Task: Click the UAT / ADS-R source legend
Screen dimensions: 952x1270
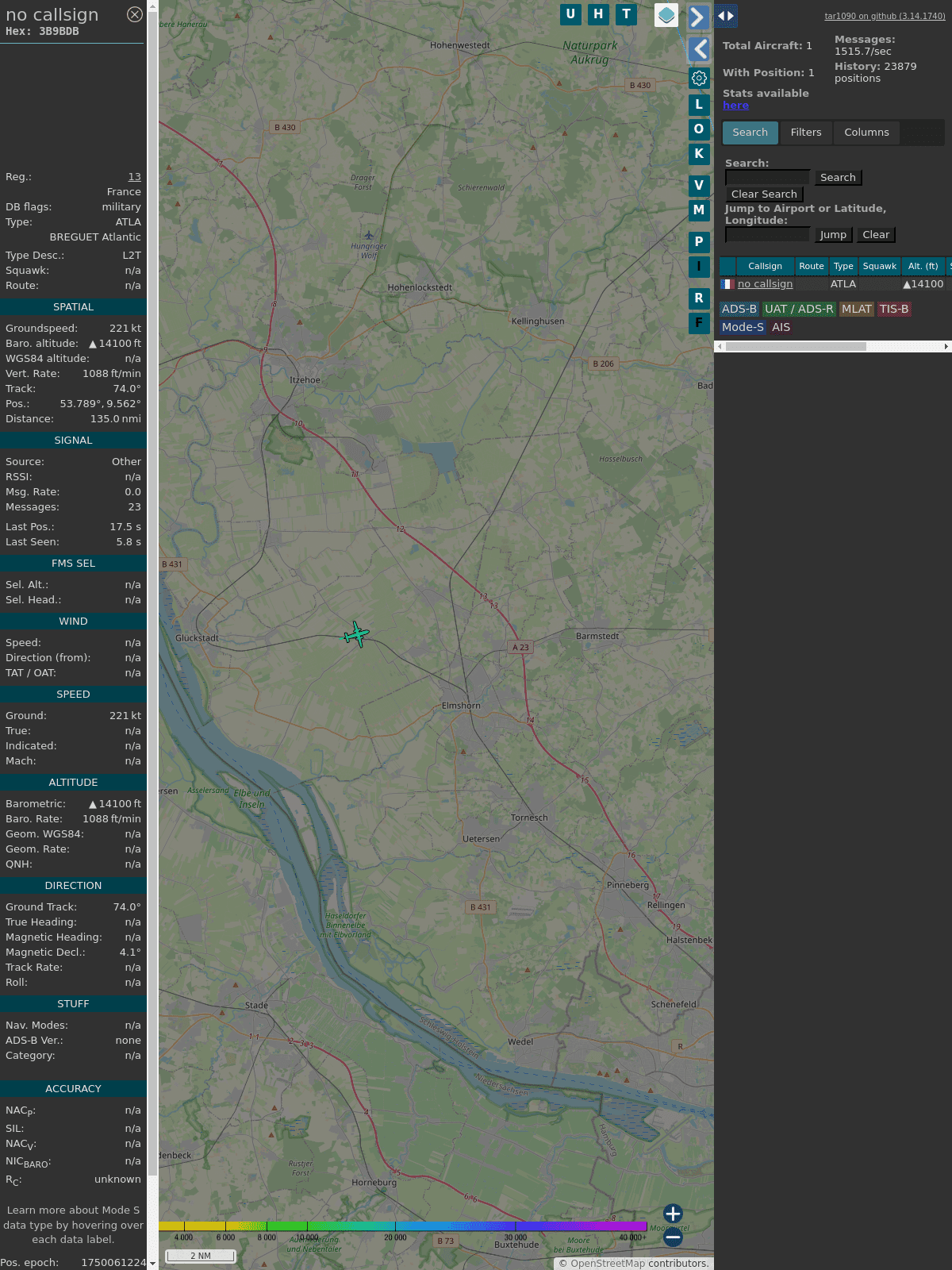Action: pyautogui.click(x=799, y=310)
